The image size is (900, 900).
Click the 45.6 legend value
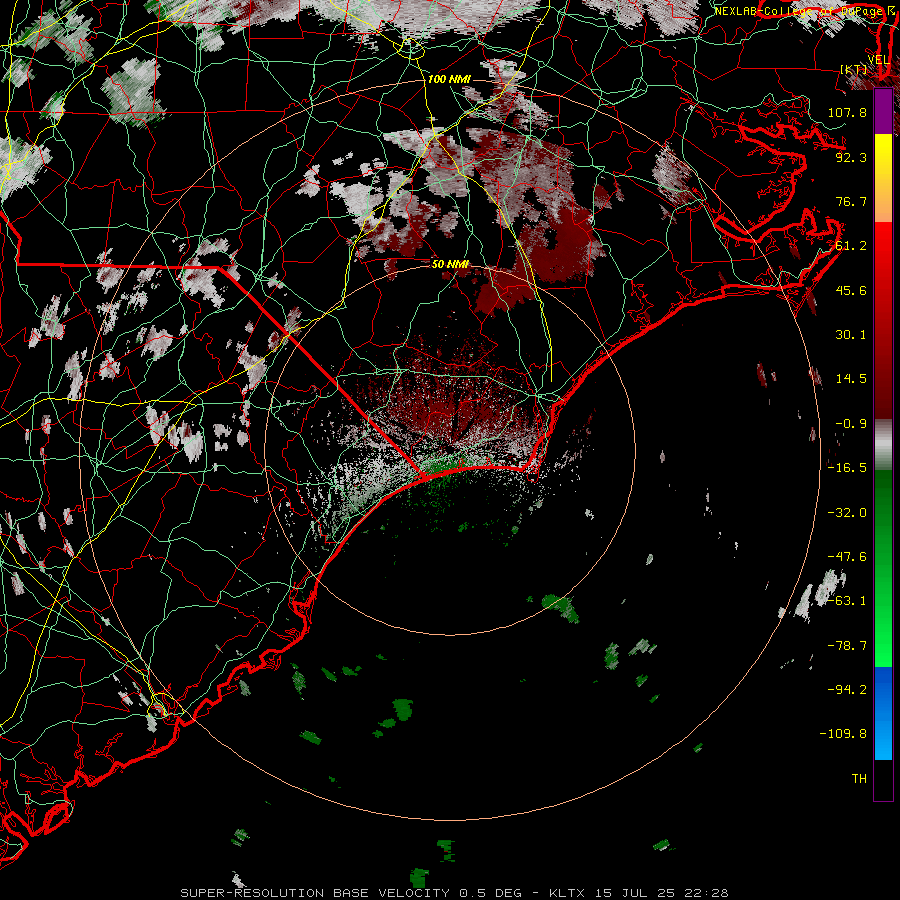coord(851,290)
